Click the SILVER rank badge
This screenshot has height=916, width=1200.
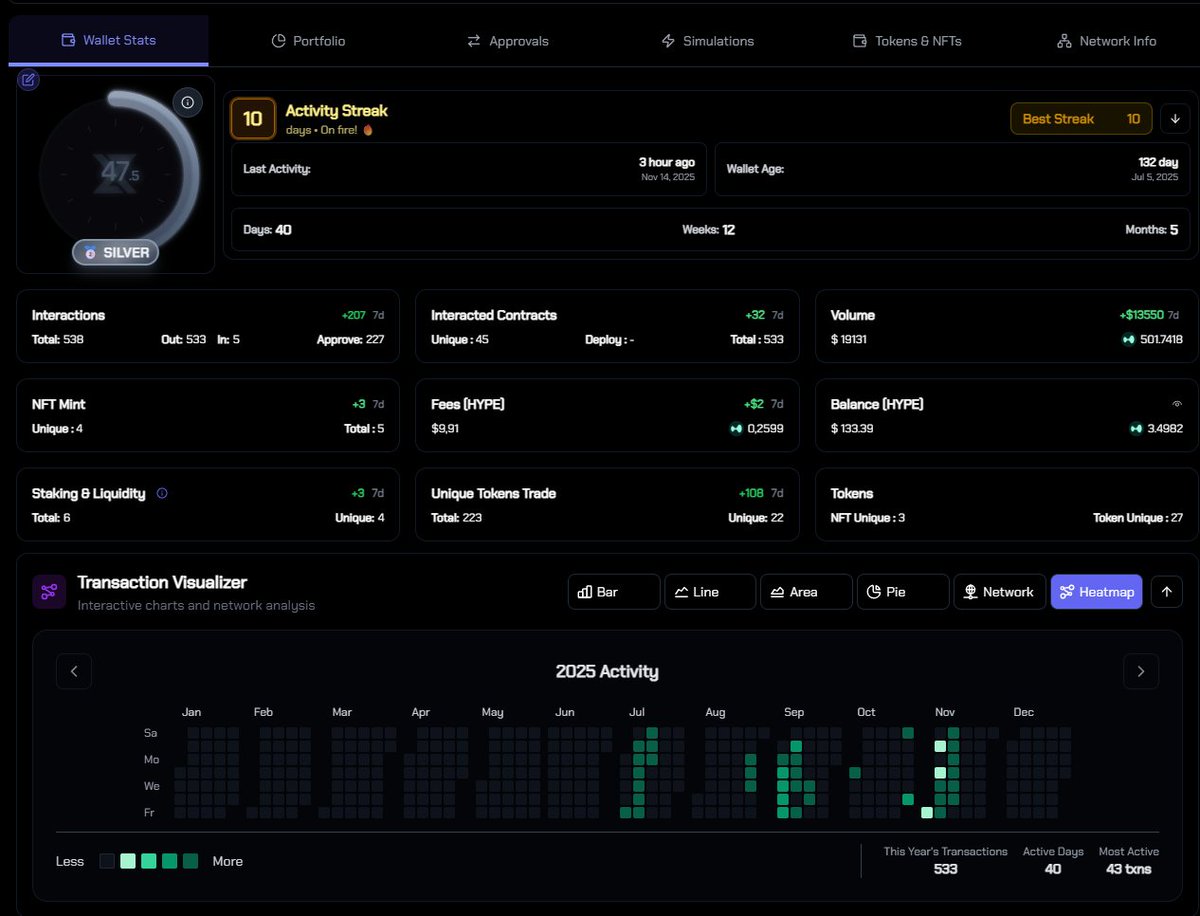(116, 253)
